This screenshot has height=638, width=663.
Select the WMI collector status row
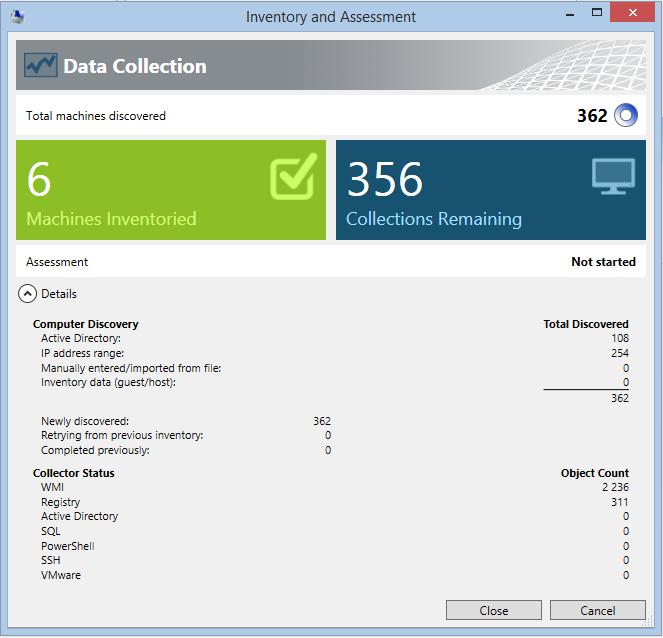click(x=52, y=488)
